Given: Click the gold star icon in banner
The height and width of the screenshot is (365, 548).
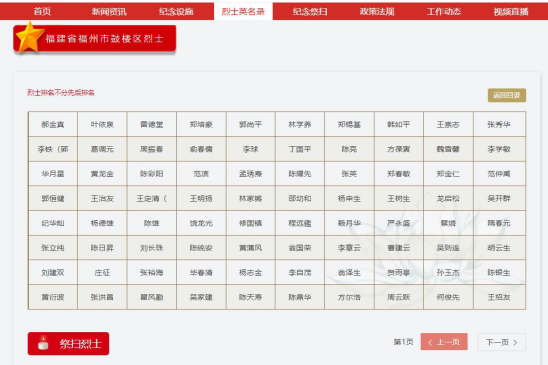Looking at the screenshot, I should click(x=29, y=37).
